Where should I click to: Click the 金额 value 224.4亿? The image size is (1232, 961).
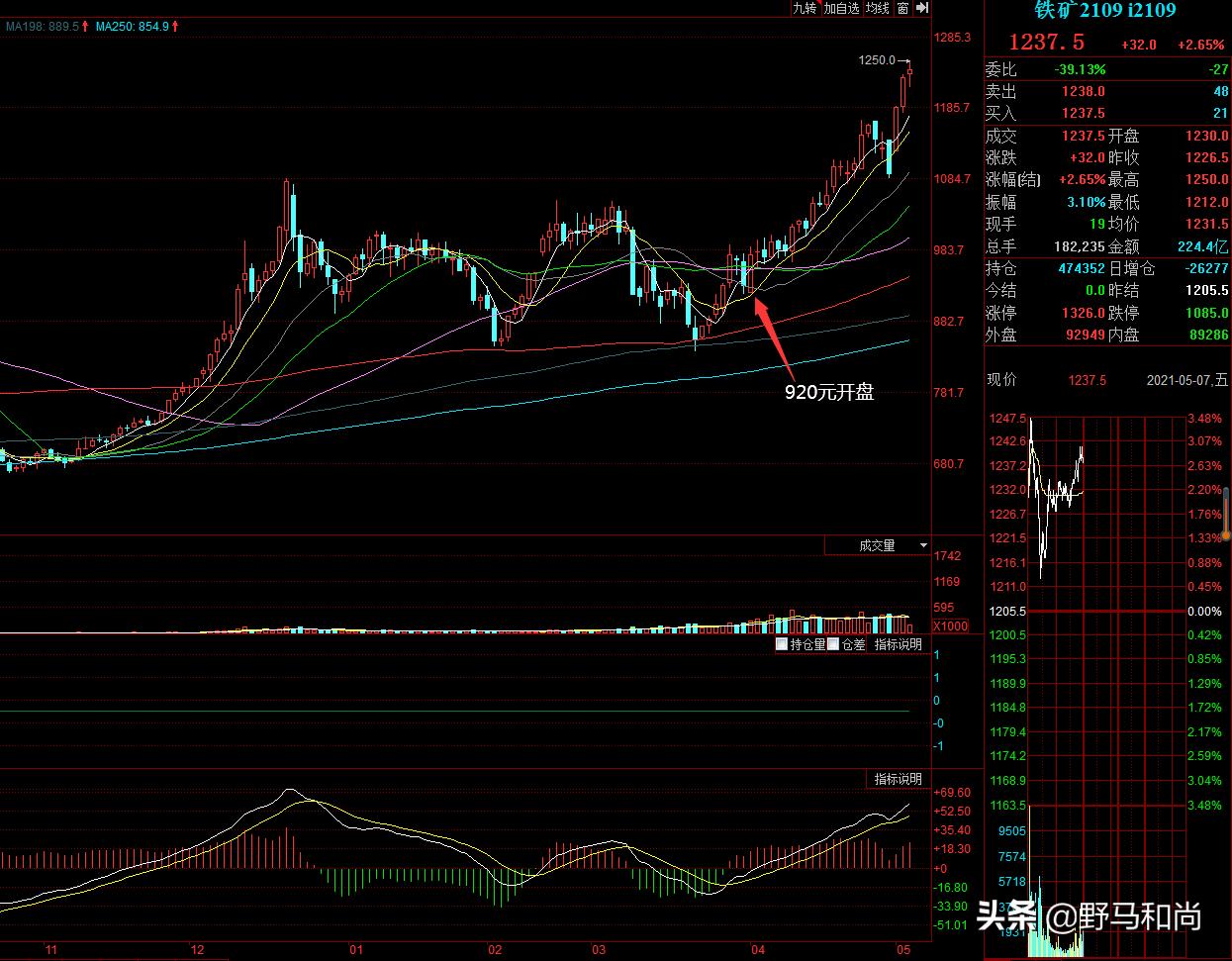pos(1202,245)
